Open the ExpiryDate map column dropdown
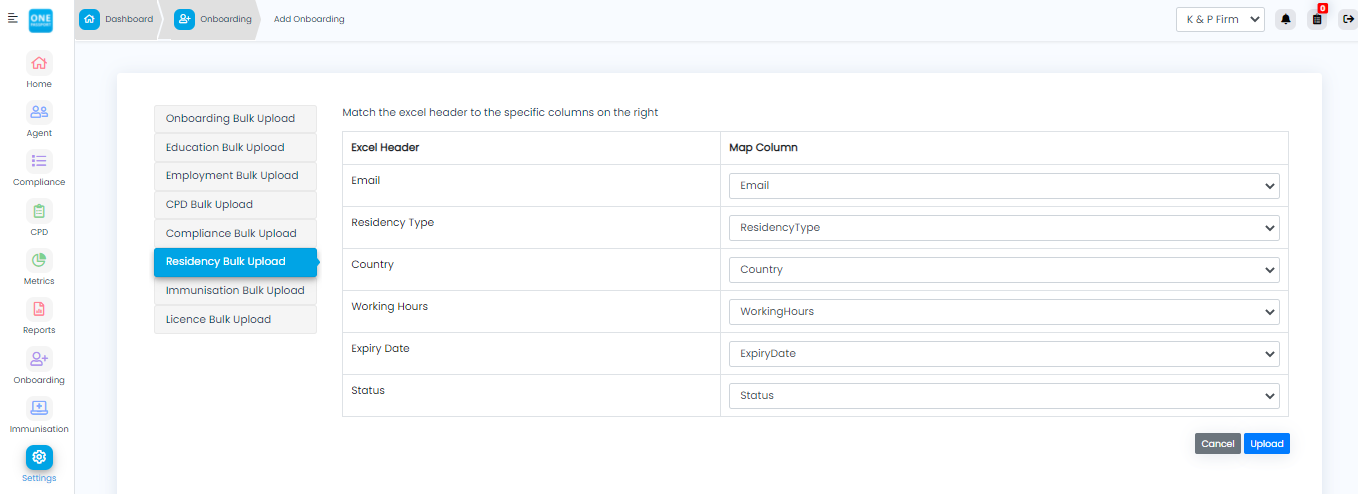This screenshot has height=494, width=1358. click(1003, 354)
